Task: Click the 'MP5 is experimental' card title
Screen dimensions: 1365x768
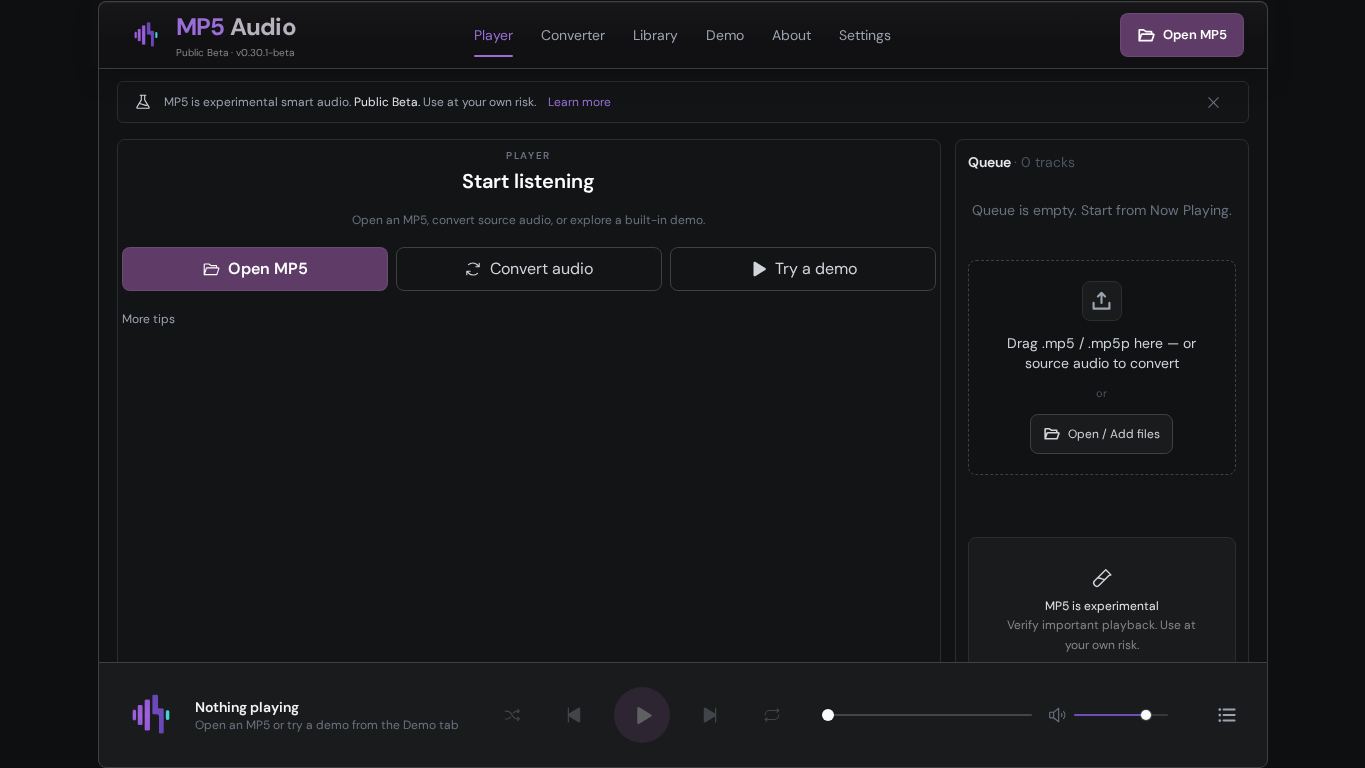Action: (1102, 606)
